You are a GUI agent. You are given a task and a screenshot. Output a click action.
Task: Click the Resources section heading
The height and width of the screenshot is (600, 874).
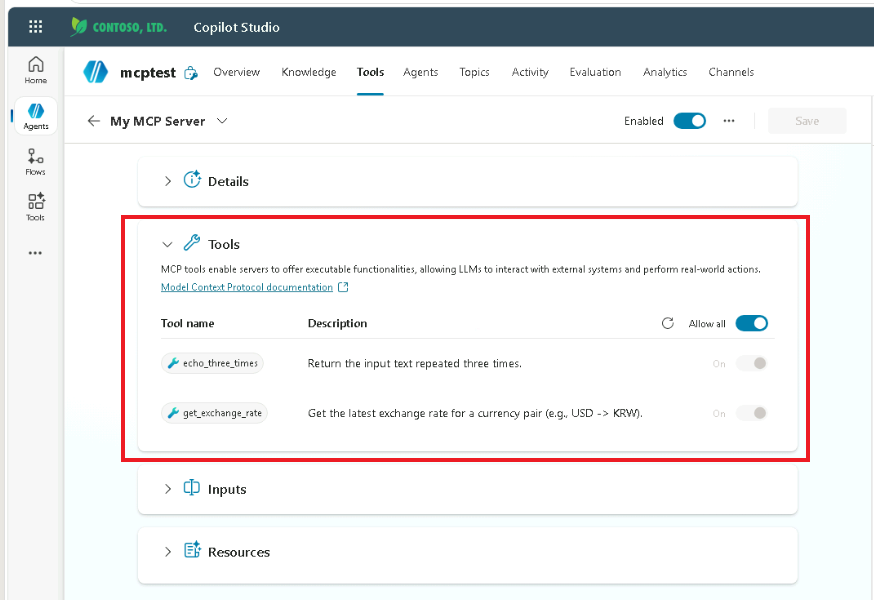point(239,552)
